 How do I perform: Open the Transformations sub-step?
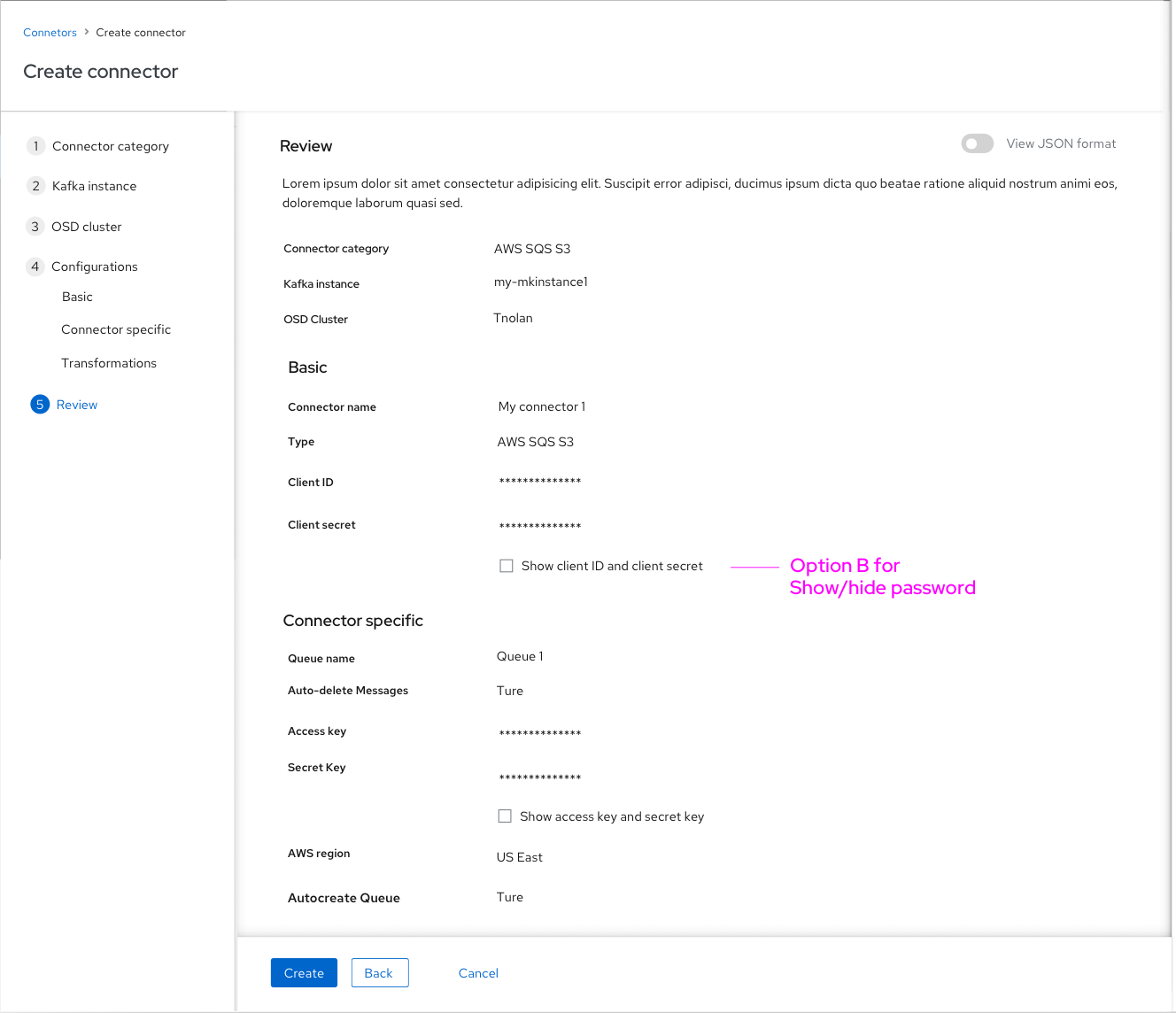click(108, 362)
